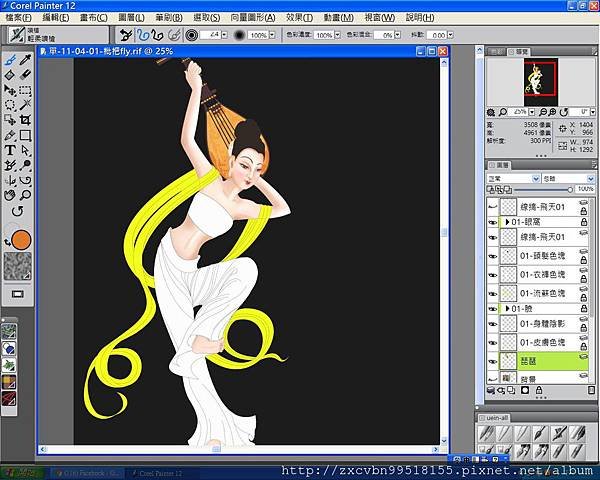600x480 pixels.
Task: Click the Navigator canvas thumbnail
Action: [x=541, y=82]
